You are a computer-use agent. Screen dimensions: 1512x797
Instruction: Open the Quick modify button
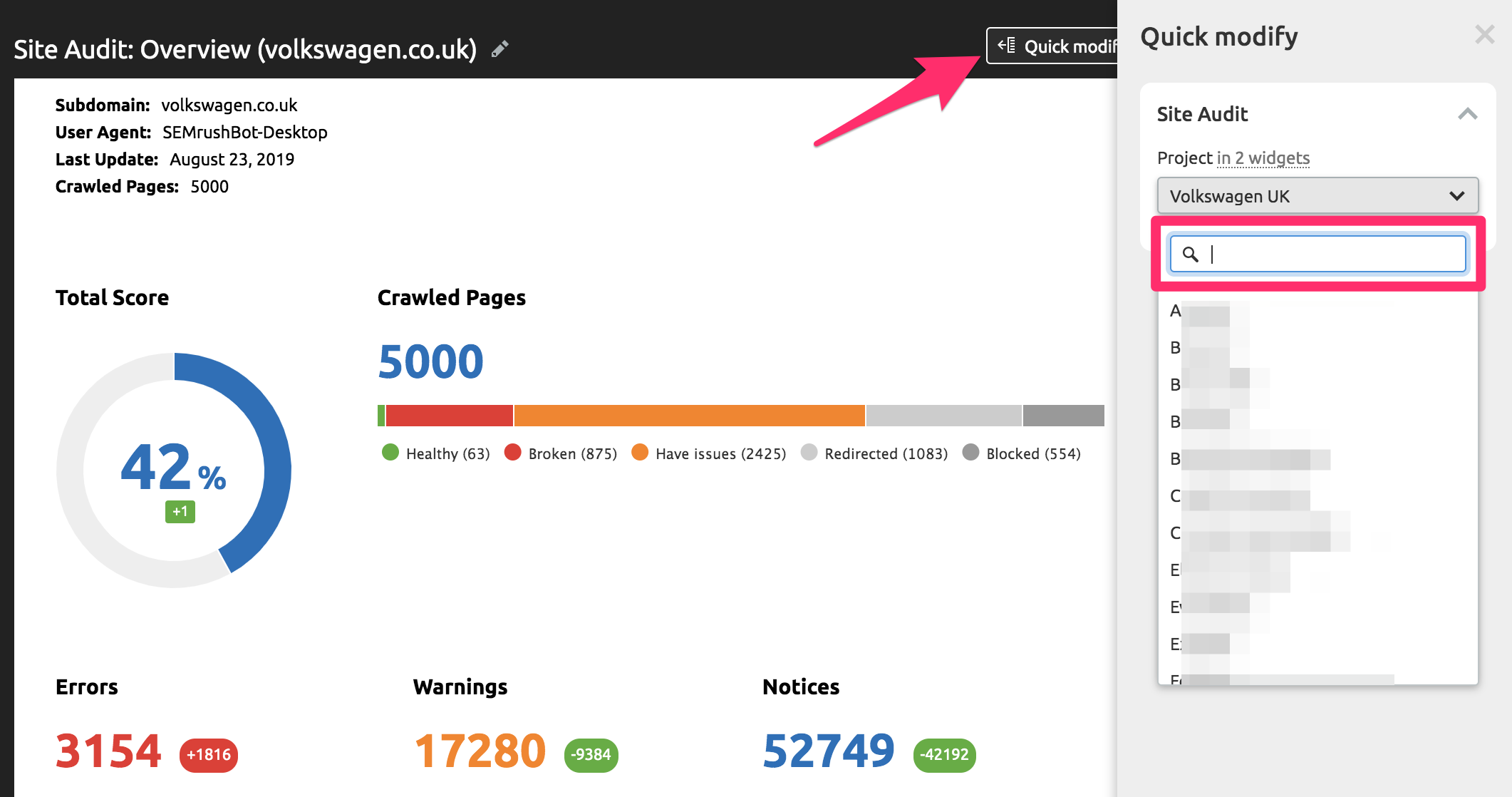point(1052,46)
